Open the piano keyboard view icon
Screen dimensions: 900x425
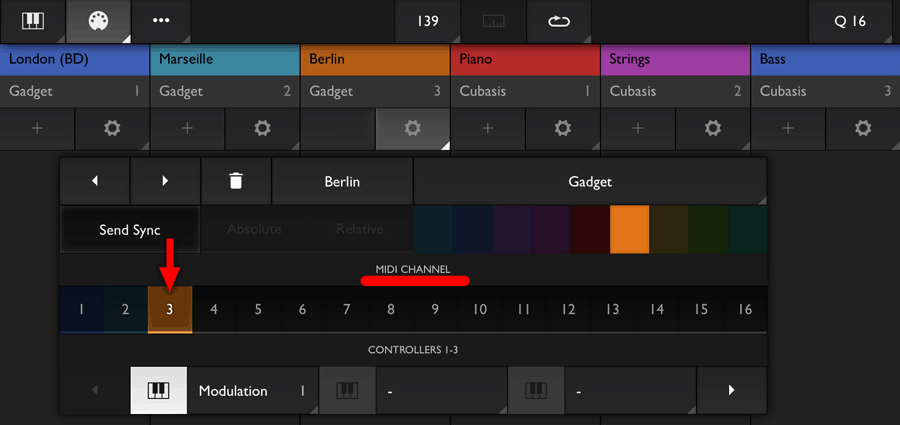coord(33,21)
